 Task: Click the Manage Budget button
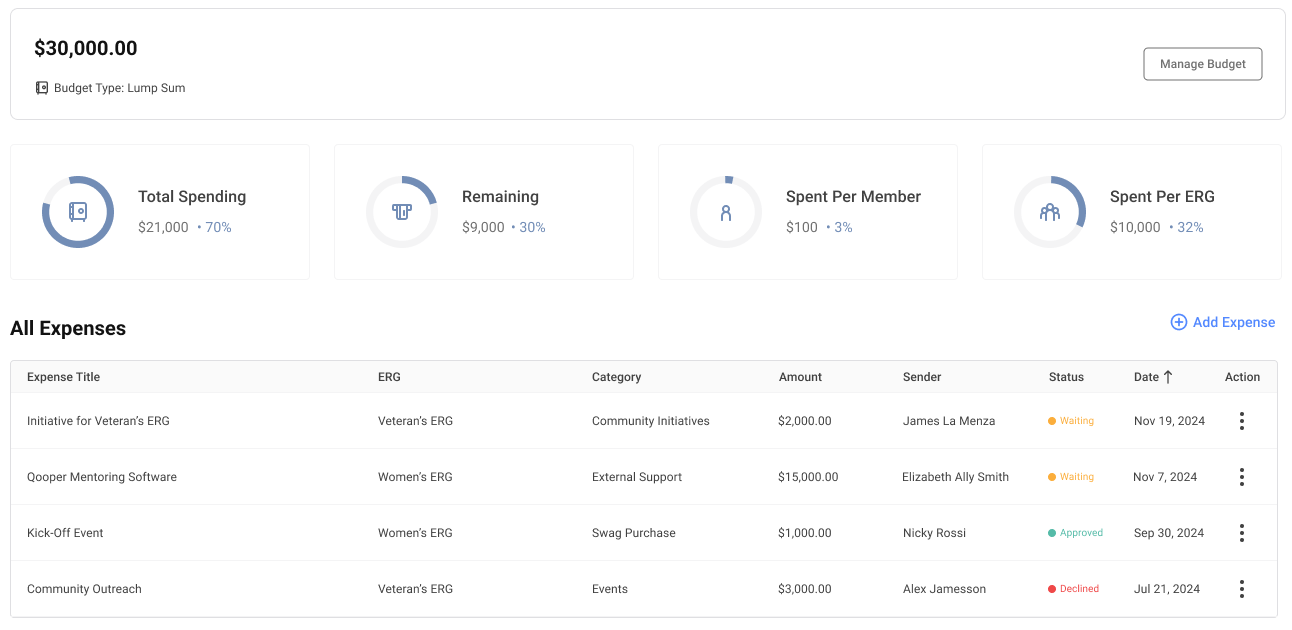[x=1202, y=64]
